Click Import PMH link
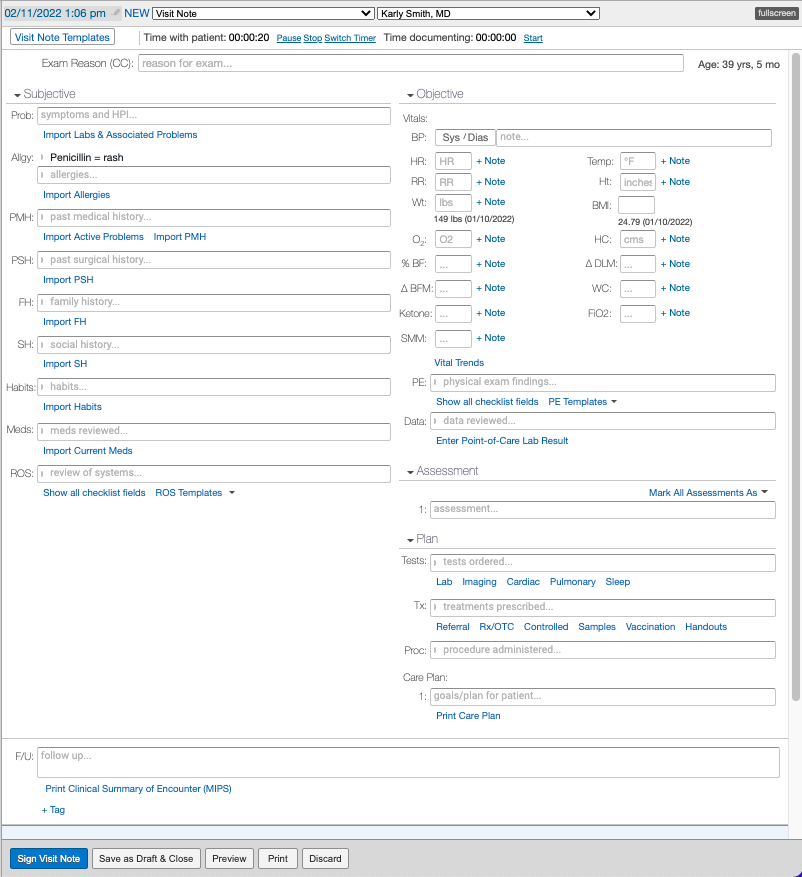Viewport: 802px width, 877px height. [x=180, y=237]
